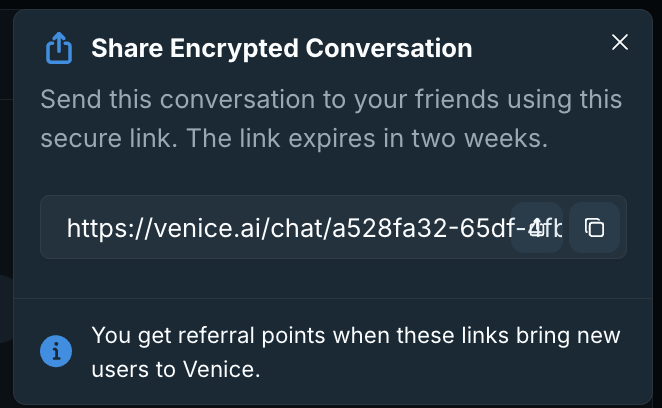Viewport: 662px width, 408px height.
Task: Close the Share Encrypted Conversation dialog
Action: coord(620,42)
